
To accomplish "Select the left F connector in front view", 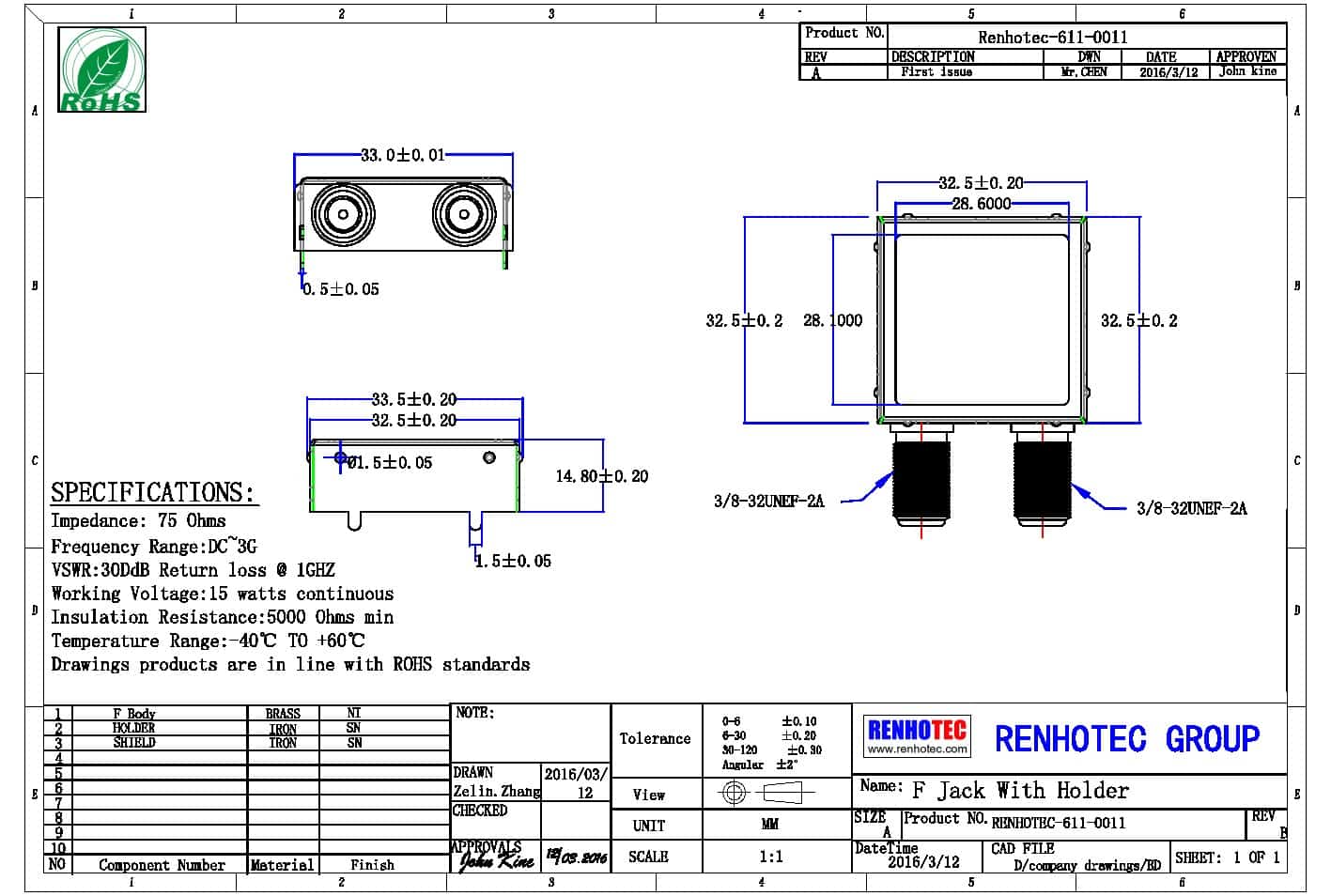I will point(343,215).
